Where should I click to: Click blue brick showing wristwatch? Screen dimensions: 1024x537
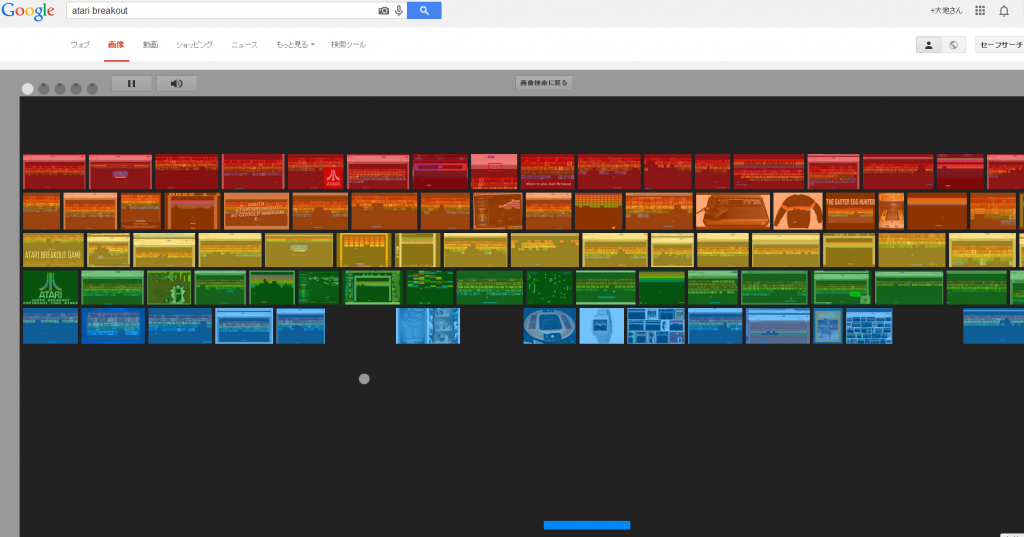601,326
